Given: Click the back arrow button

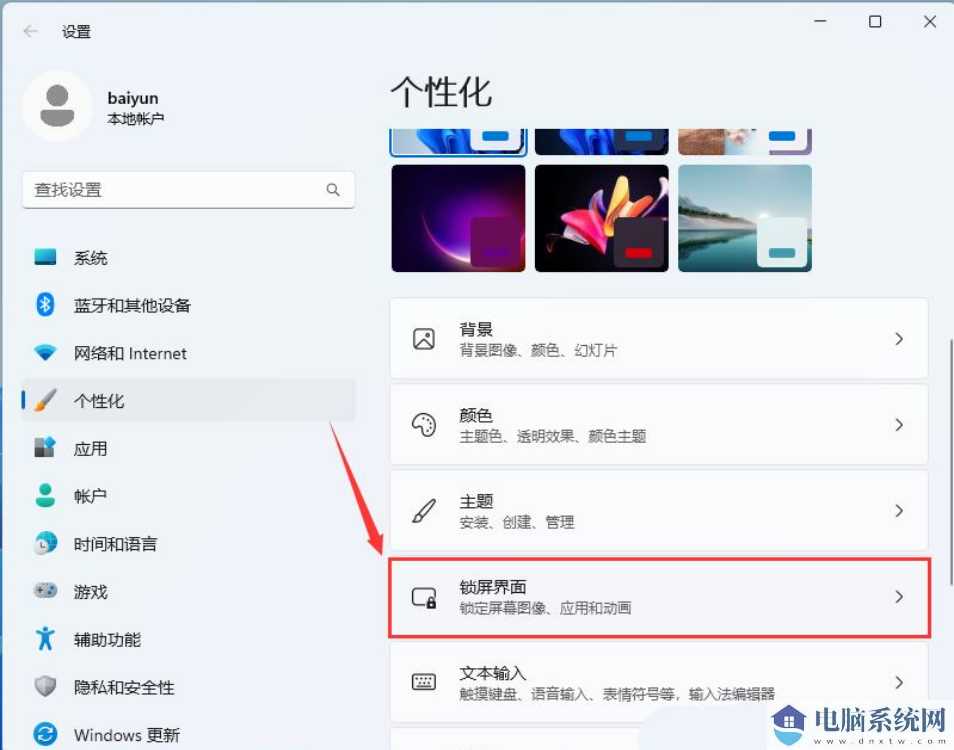Looking at the screenshot, I should (29, 31).
